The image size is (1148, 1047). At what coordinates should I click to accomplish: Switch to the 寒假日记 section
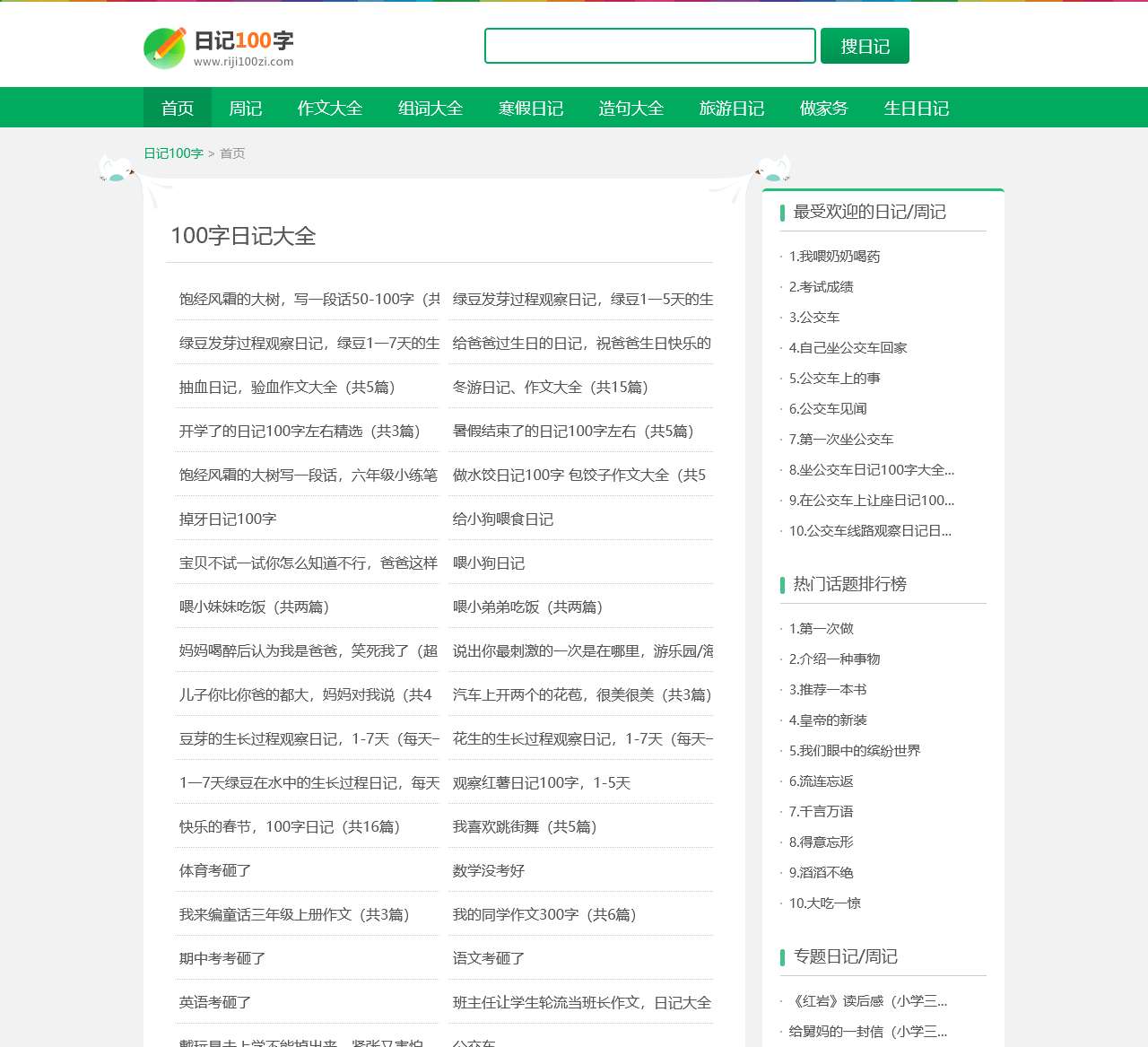tap(532, 108)
